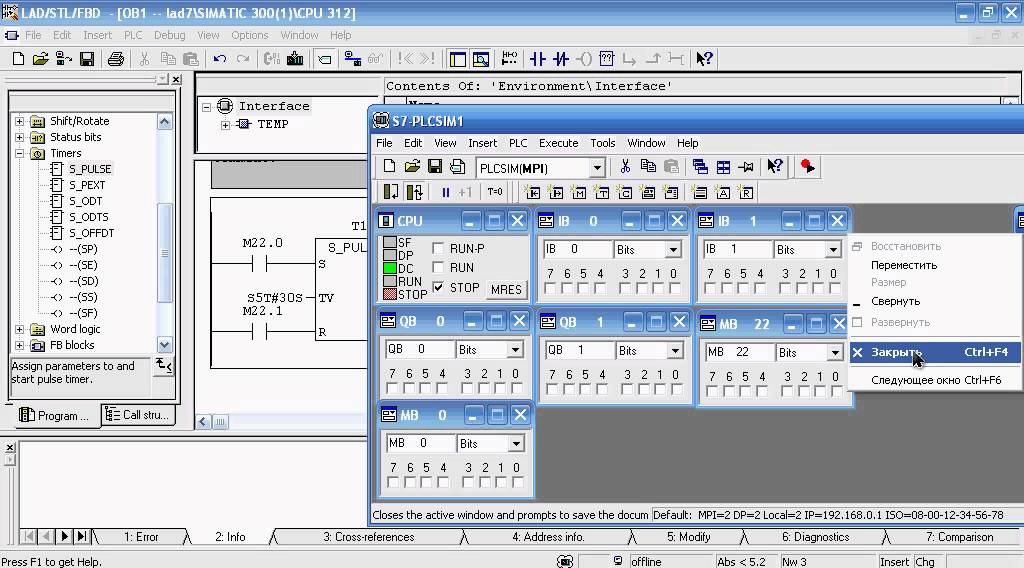1024x568 pixels.
Task: Insert a normally closed contact
Action: [560, 59]
